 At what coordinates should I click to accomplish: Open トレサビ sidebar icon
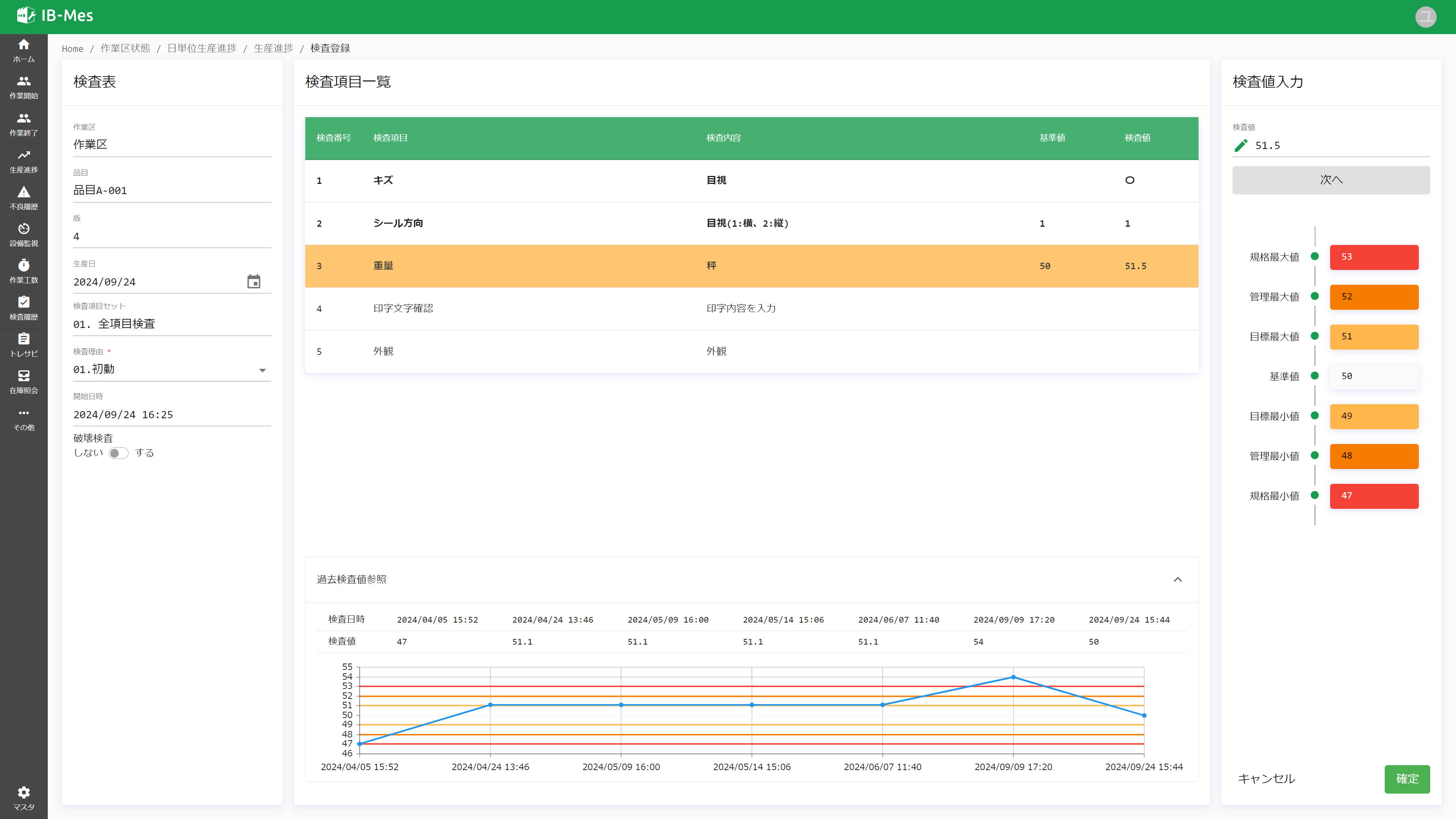point(24,345)
